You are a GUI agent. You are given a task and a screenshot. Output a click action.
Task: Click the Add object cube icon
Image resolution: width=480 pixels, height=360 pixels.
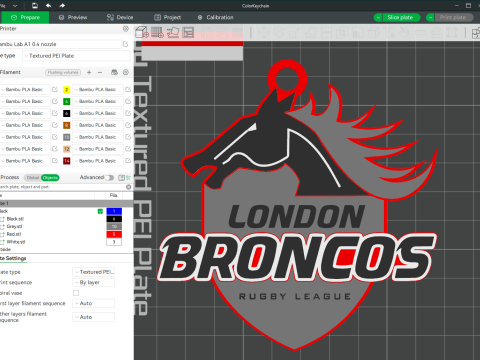[142, 32]
